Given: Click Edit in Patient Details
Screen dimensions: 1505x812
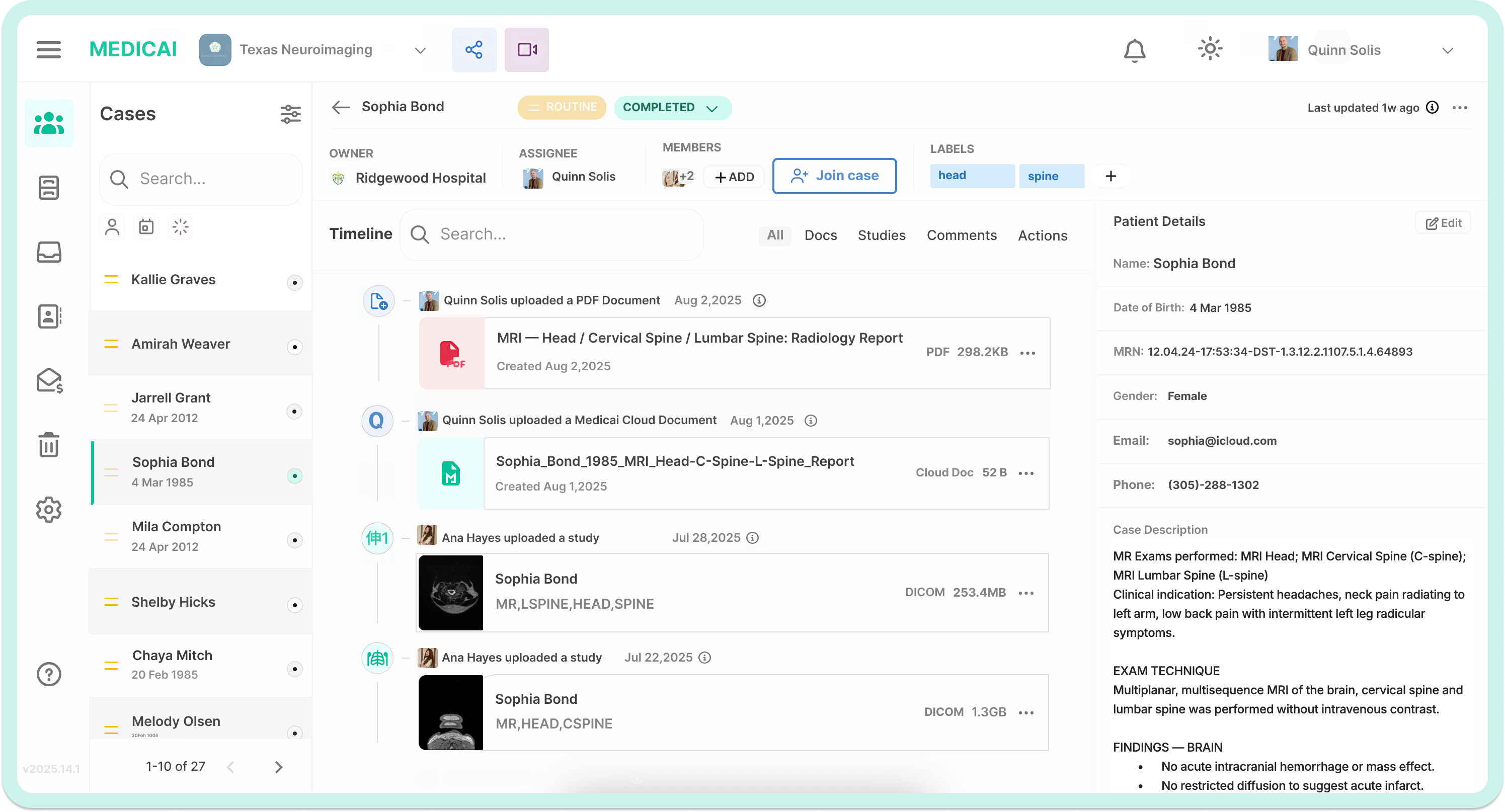Looking at the screenshot, I should 1443,223.
